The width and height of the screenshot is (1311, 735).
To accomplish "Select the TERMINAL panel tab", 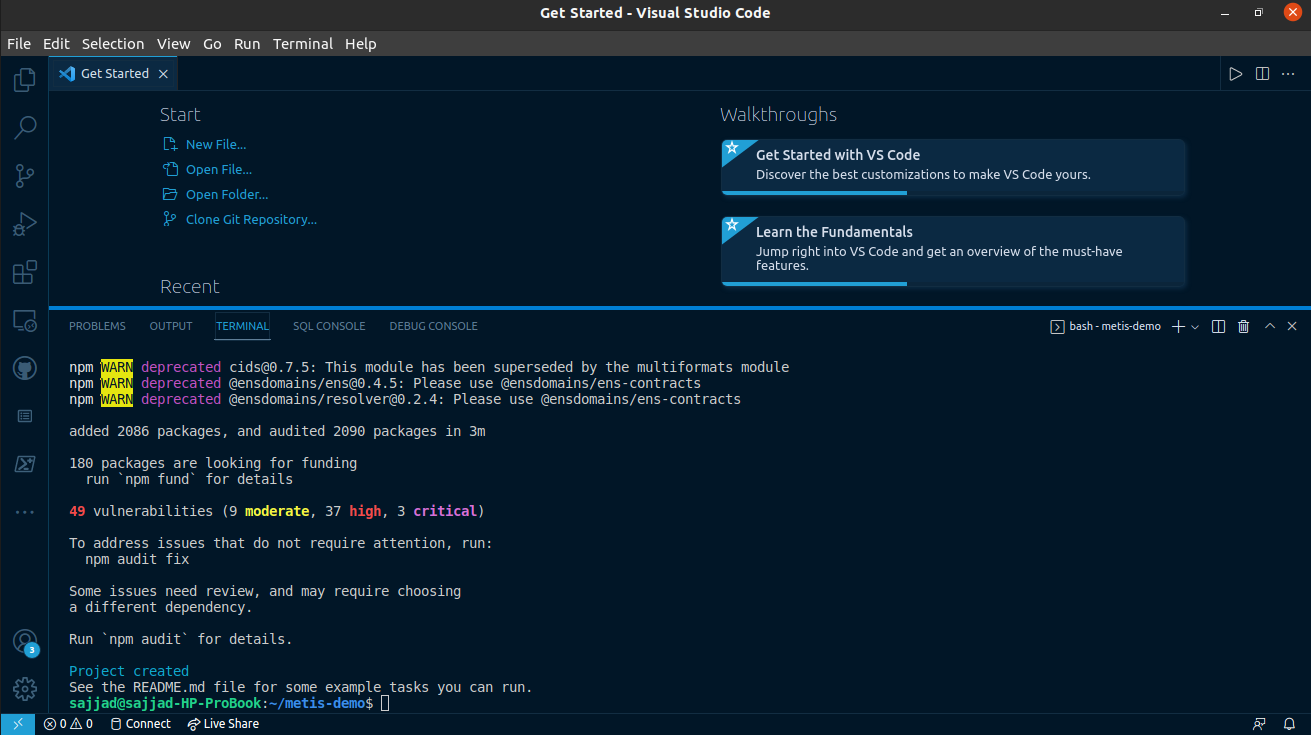I will [x=243, y=326].
